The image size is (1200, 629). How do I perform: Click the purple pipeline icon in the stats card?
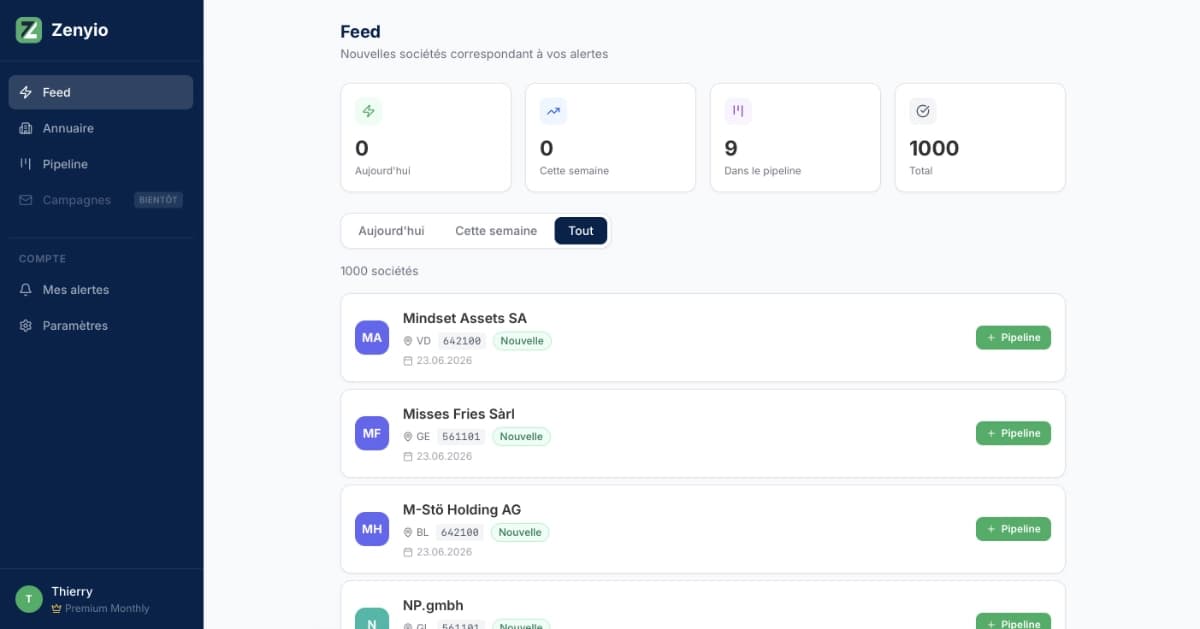(x=738, y=111)
